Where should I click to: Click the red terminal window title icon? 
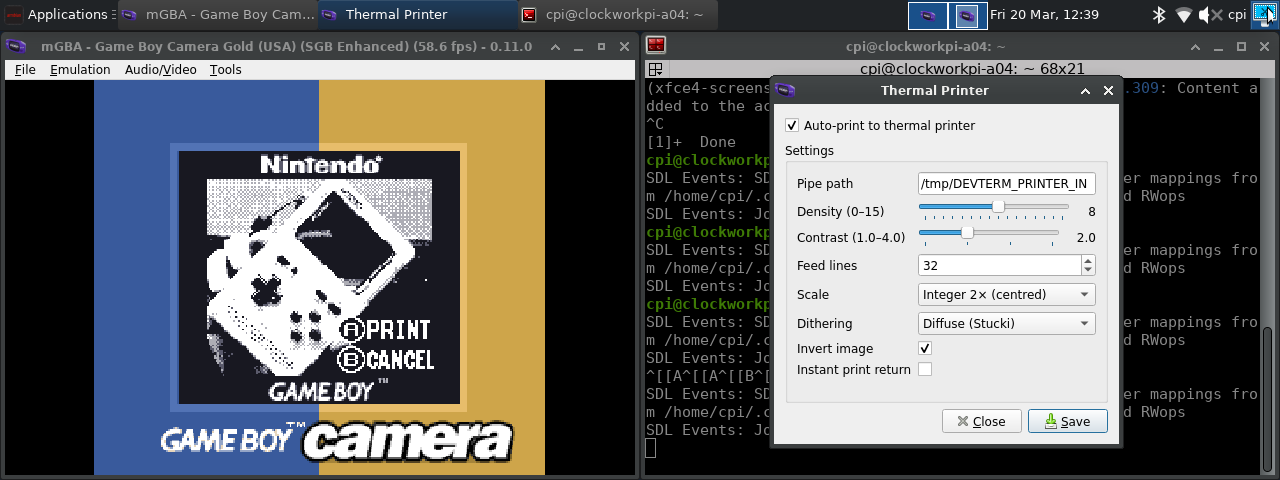(x=656, y=46)
